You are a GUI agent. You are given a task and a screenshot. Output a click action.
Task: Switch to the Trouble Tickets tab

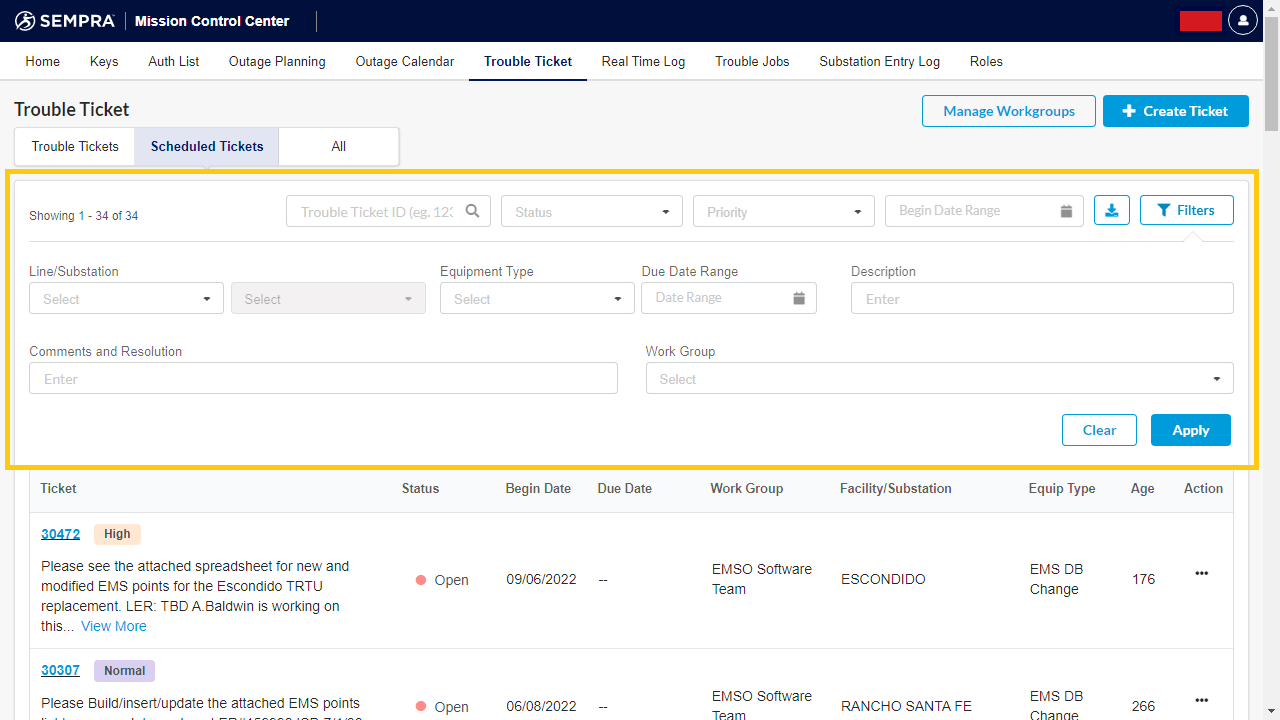coord(75,146)
